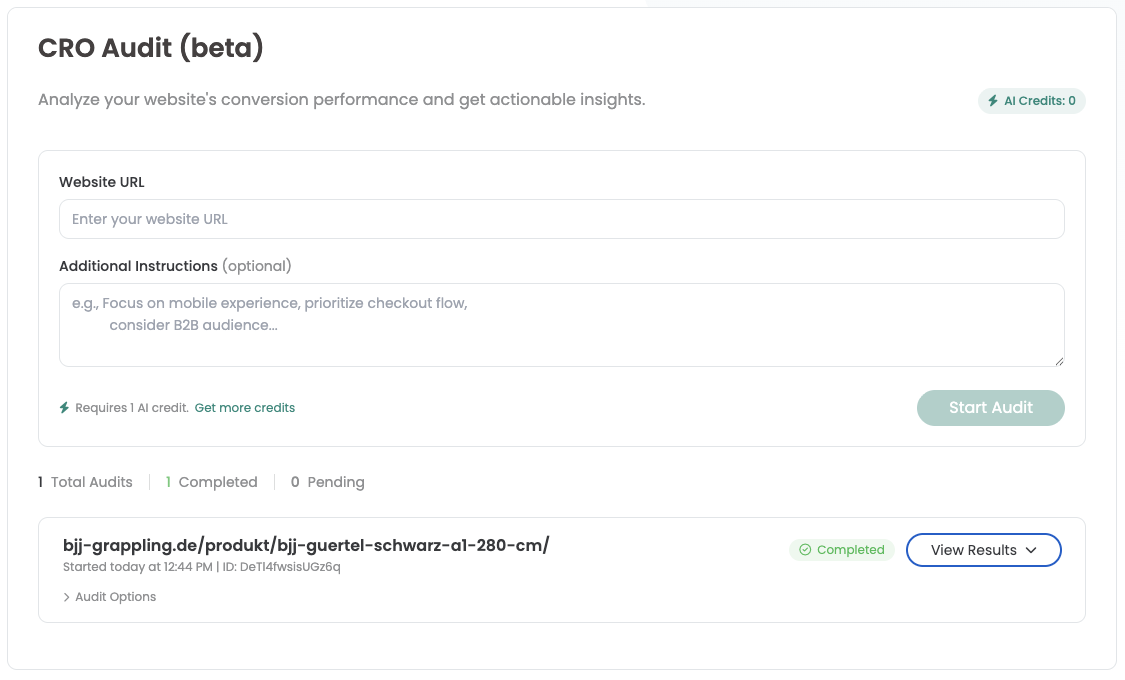Click the Requires 1 AI credit text
Image resolution: width=1125 pixels, height=680 pixels.
(x=132, y=407)
